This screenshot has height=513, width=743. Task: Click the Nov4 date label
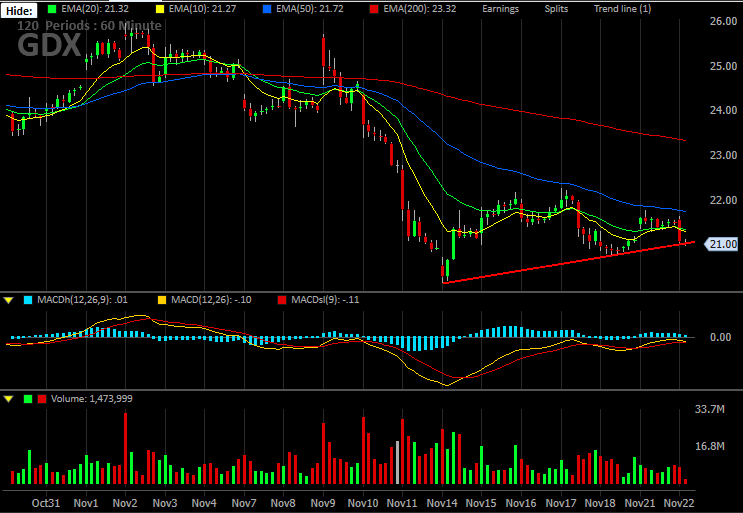pyautogui.click(x=204, y=503)
